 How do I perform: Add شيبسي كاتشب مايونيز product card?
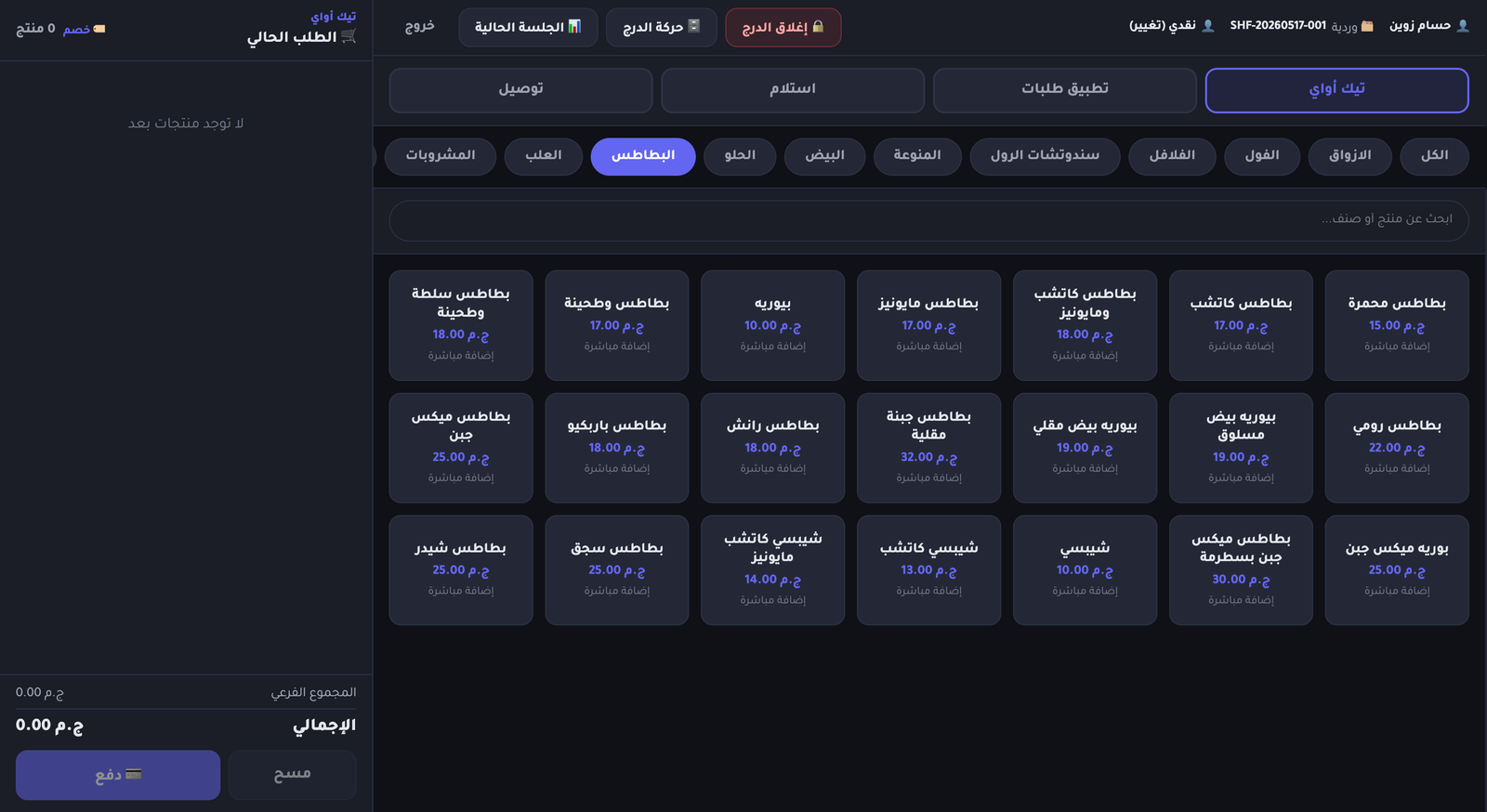(772, 570)
